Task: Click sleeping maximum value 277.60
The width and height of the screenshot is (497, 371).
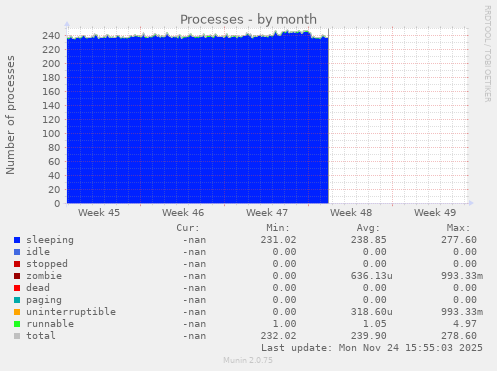Action: coord(459,240)
